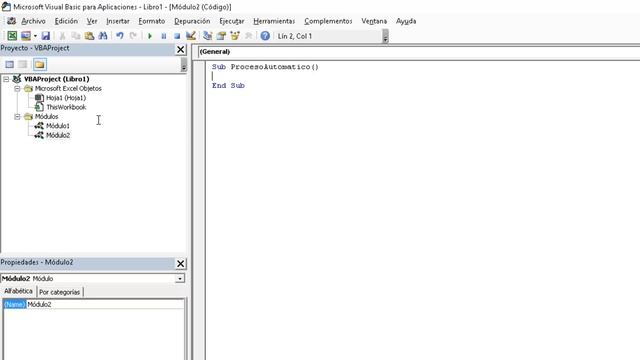Open the Insert object dropdown arrow
640x360 pixels.
tap(35, 36)
